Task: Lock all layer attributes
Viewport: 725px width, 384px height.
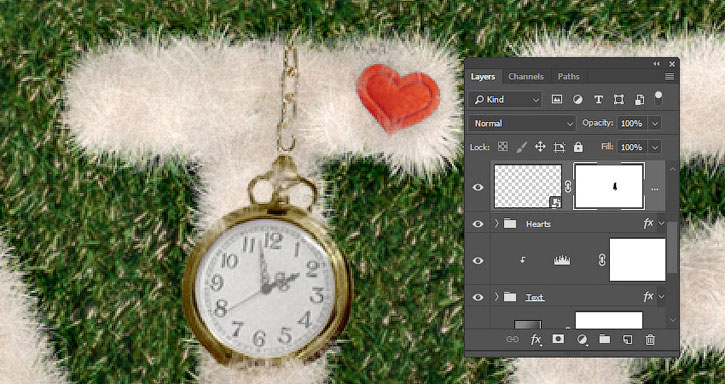Action: click(578, 147)
